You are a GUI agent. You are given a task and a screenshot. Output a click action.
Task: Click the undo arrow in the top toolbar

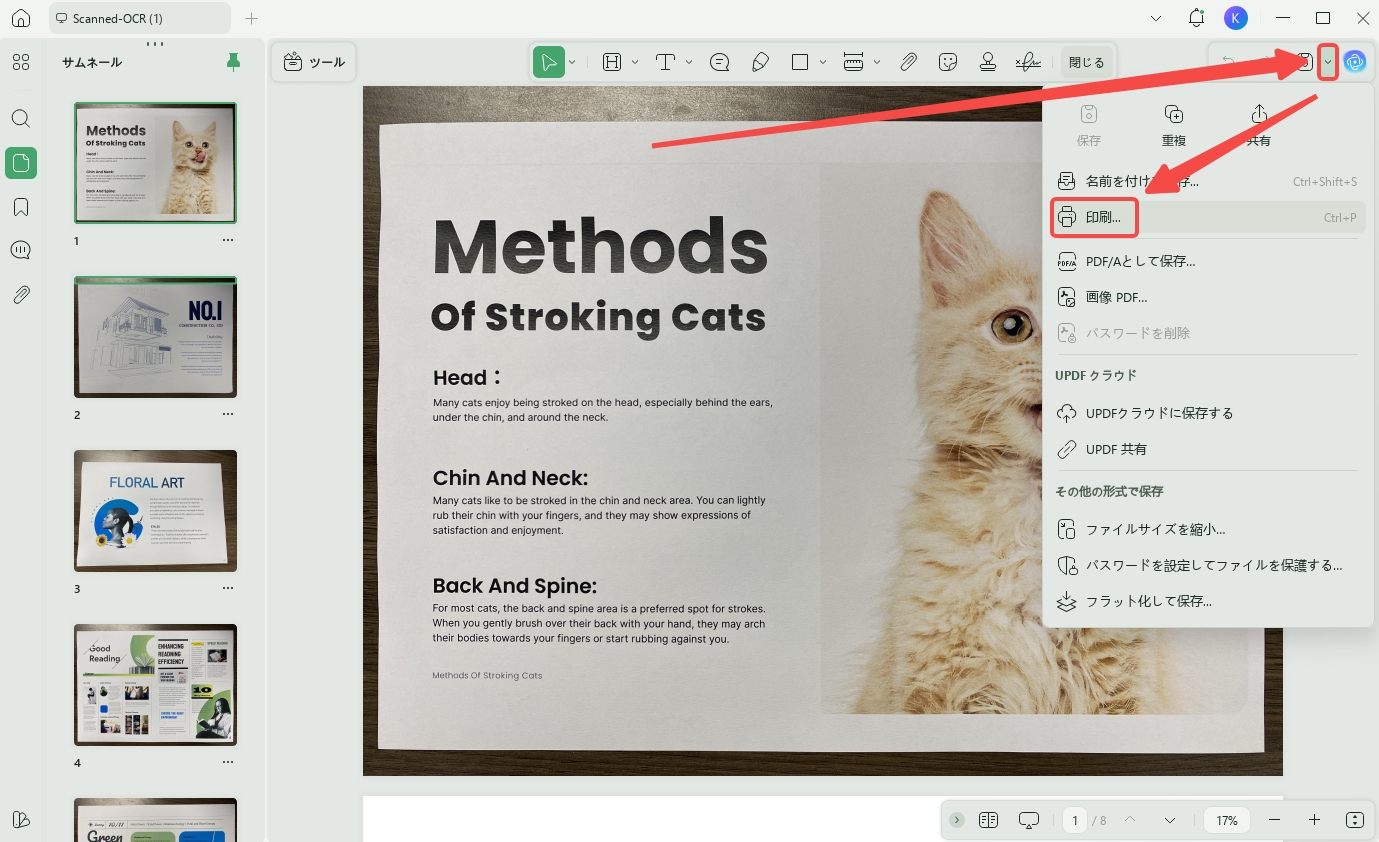coord(1228,62)
